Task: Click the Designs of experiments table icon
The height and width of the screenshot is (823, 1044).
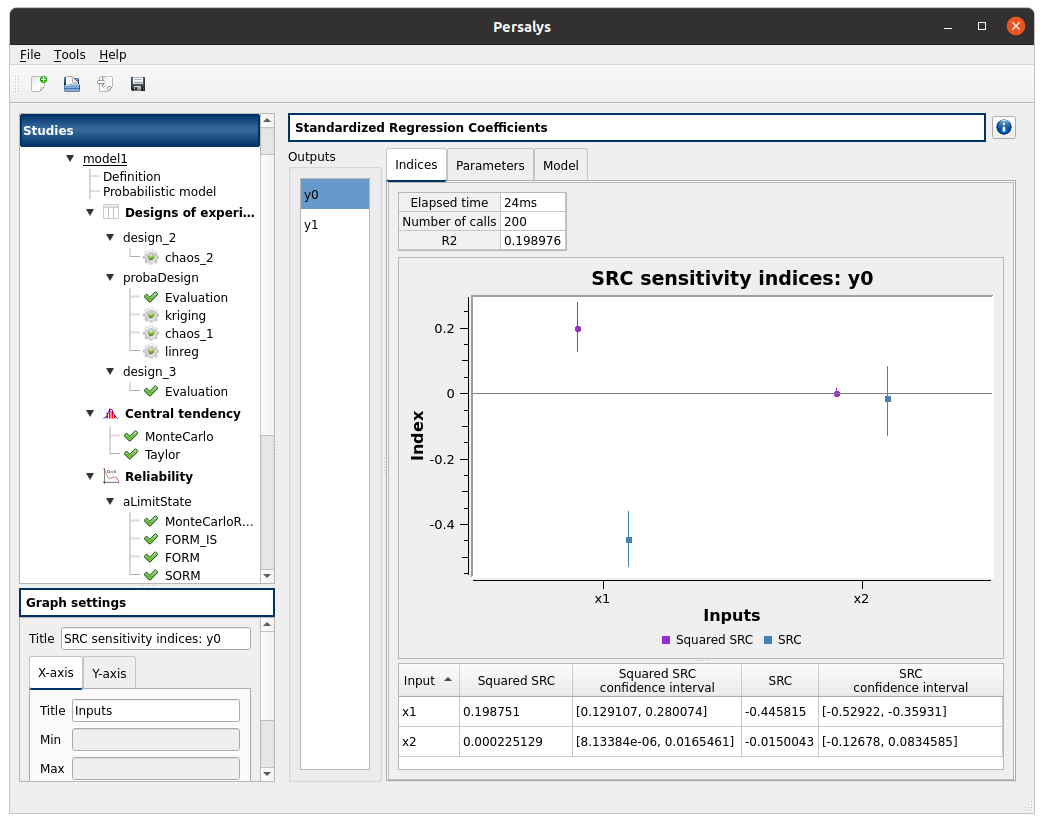Action: pyautogui.click(x=110, y=212)
